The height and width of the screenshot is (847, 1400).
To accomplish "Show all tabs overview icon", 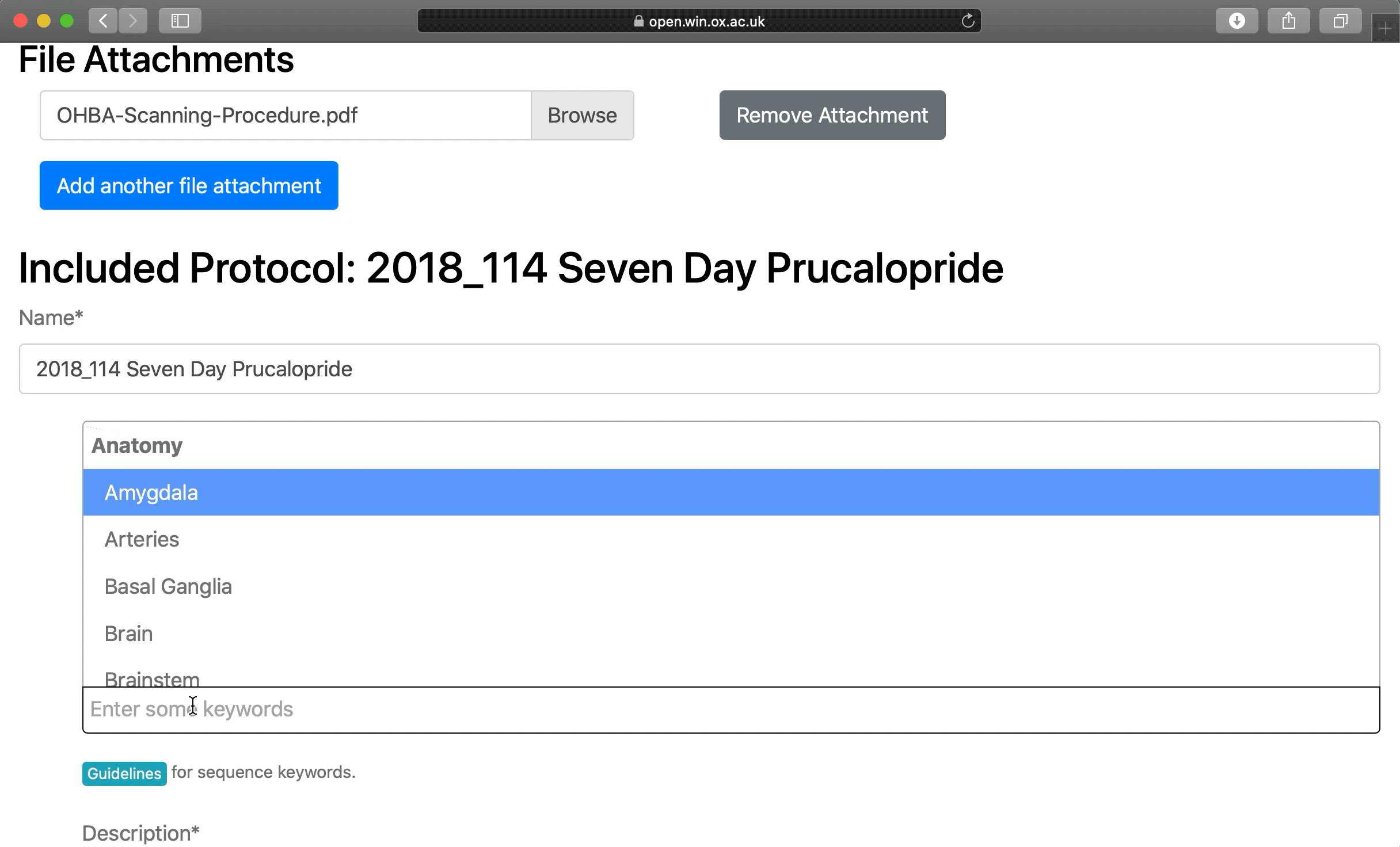I will coord(1340,21).
